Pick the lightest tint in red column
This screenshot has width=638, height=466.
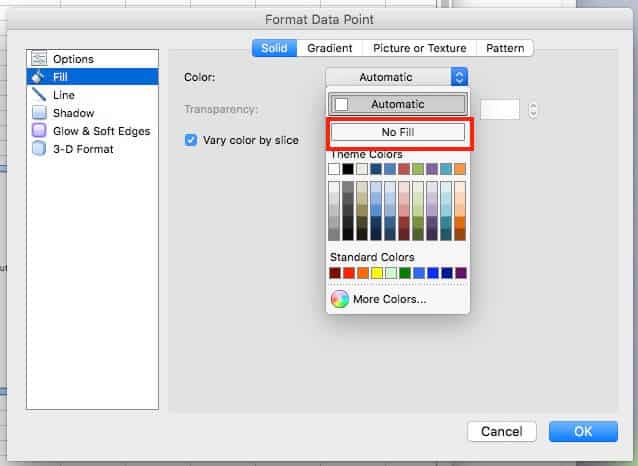[404, 187]
